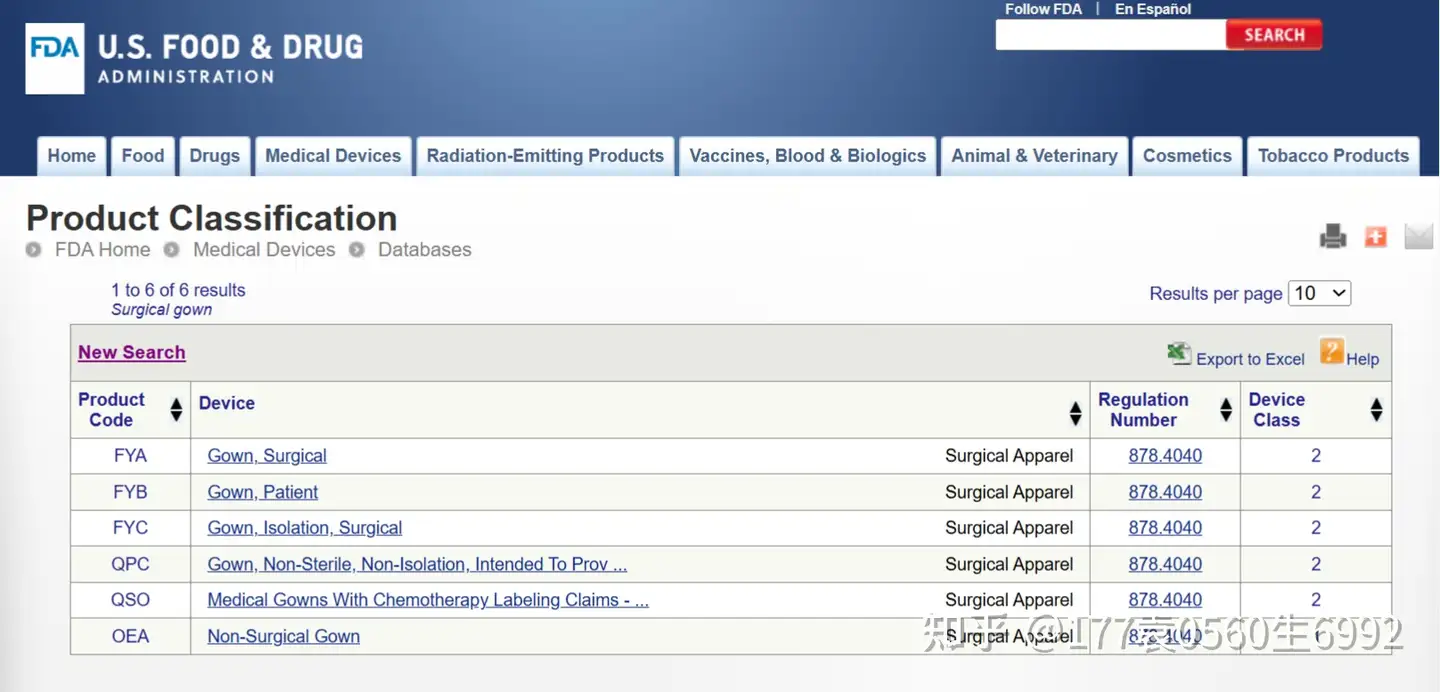Click device class 2 in FYB row
The image size is (1440, 692).
tap(1316, 492)
